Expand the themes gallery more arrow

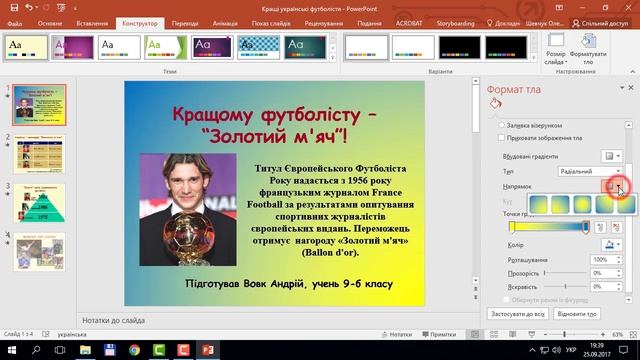coord(333,58)
